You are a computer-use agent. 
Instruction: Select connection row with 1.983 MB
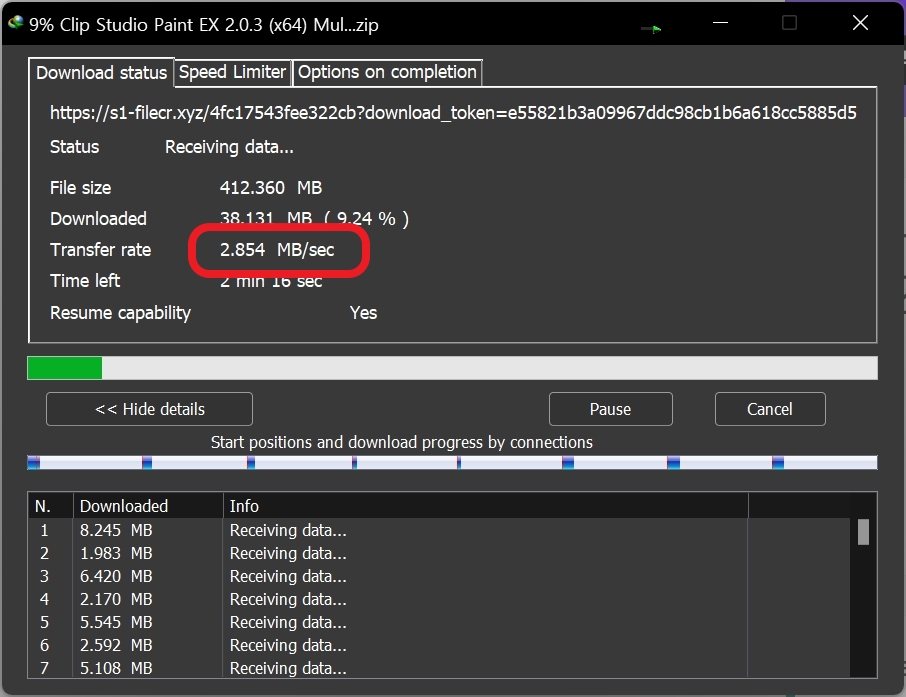coord(439,553)
